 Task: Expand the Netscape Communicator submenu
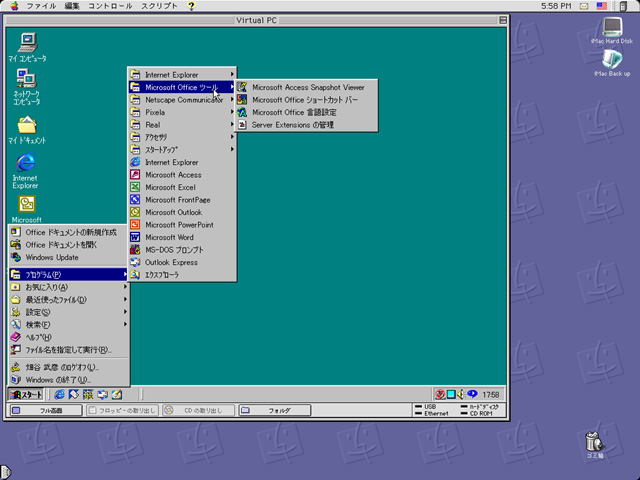click(x=182, y=100)
